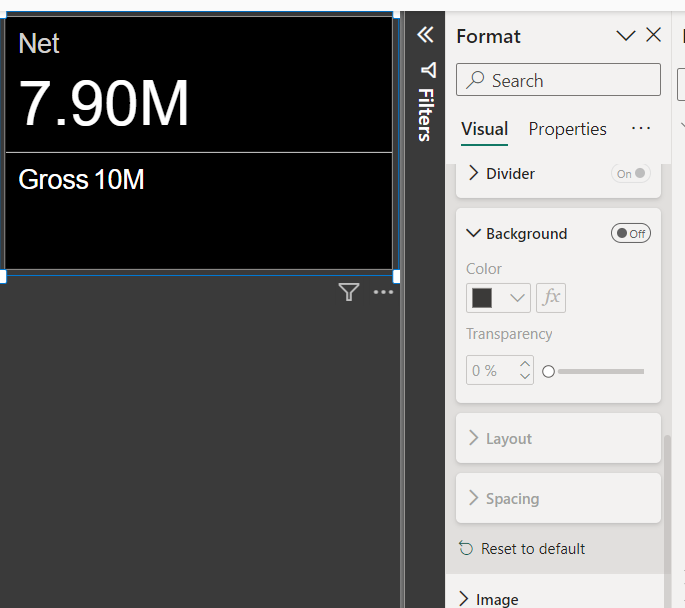685x608 pixels.
Task: Turn on the Background toggle
Action: pyautogui.click(x=631, y=234)
